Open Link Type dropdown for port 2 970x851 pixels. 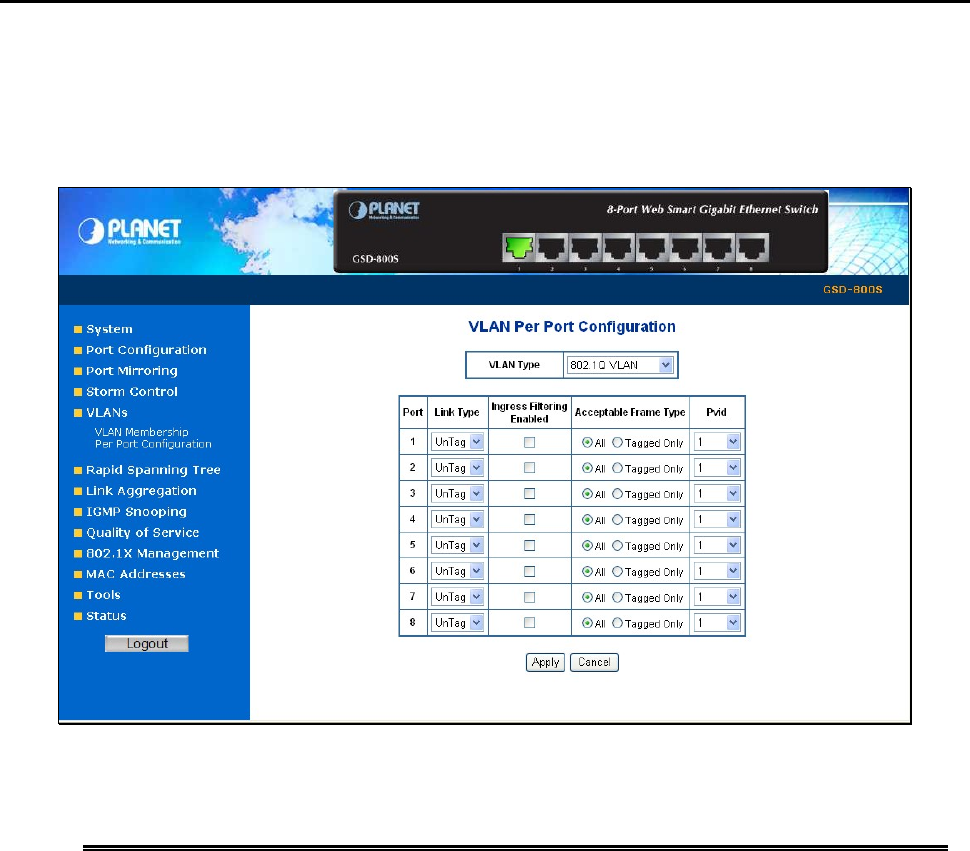[x=457, y=468]
